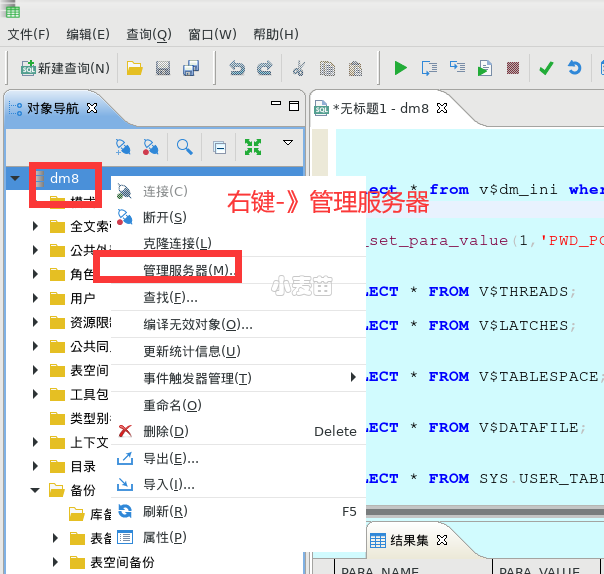
Task: Click the magnifier search icon in object navigator
Action: coord(184,146)
